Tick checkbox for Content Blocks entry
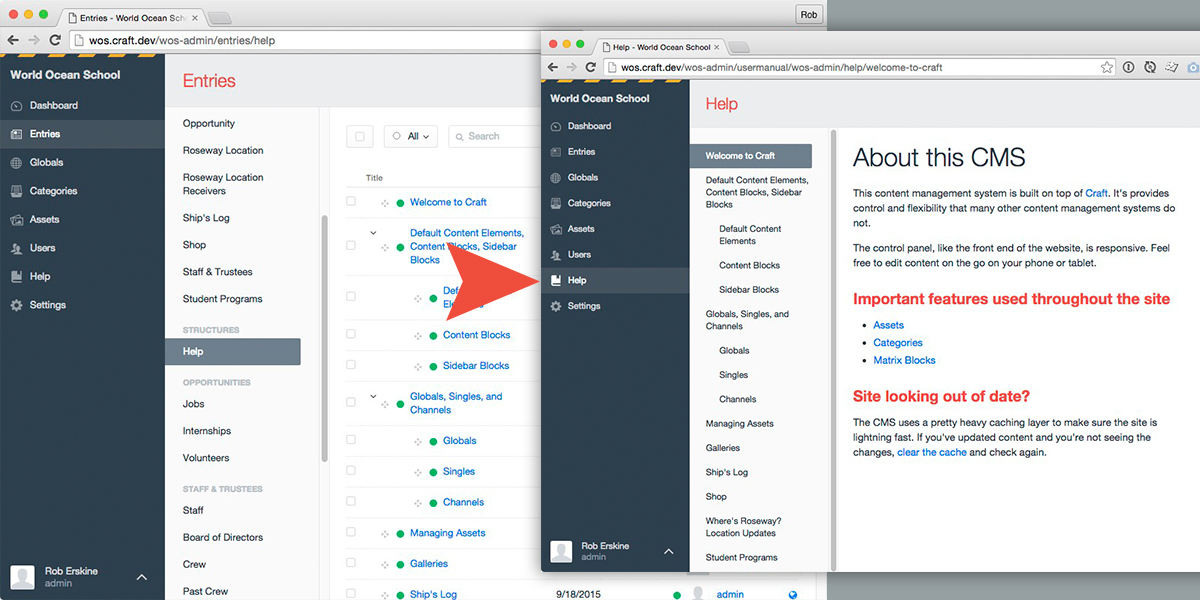The height and width of the screenshot is (600, 1200). click(351, 335)
